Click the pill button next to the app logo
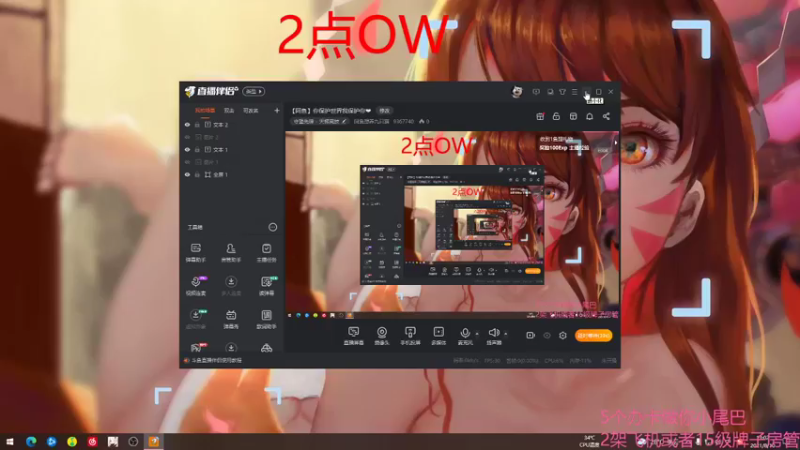This screenshot has height=450, width=800. [x=254, y=92]
